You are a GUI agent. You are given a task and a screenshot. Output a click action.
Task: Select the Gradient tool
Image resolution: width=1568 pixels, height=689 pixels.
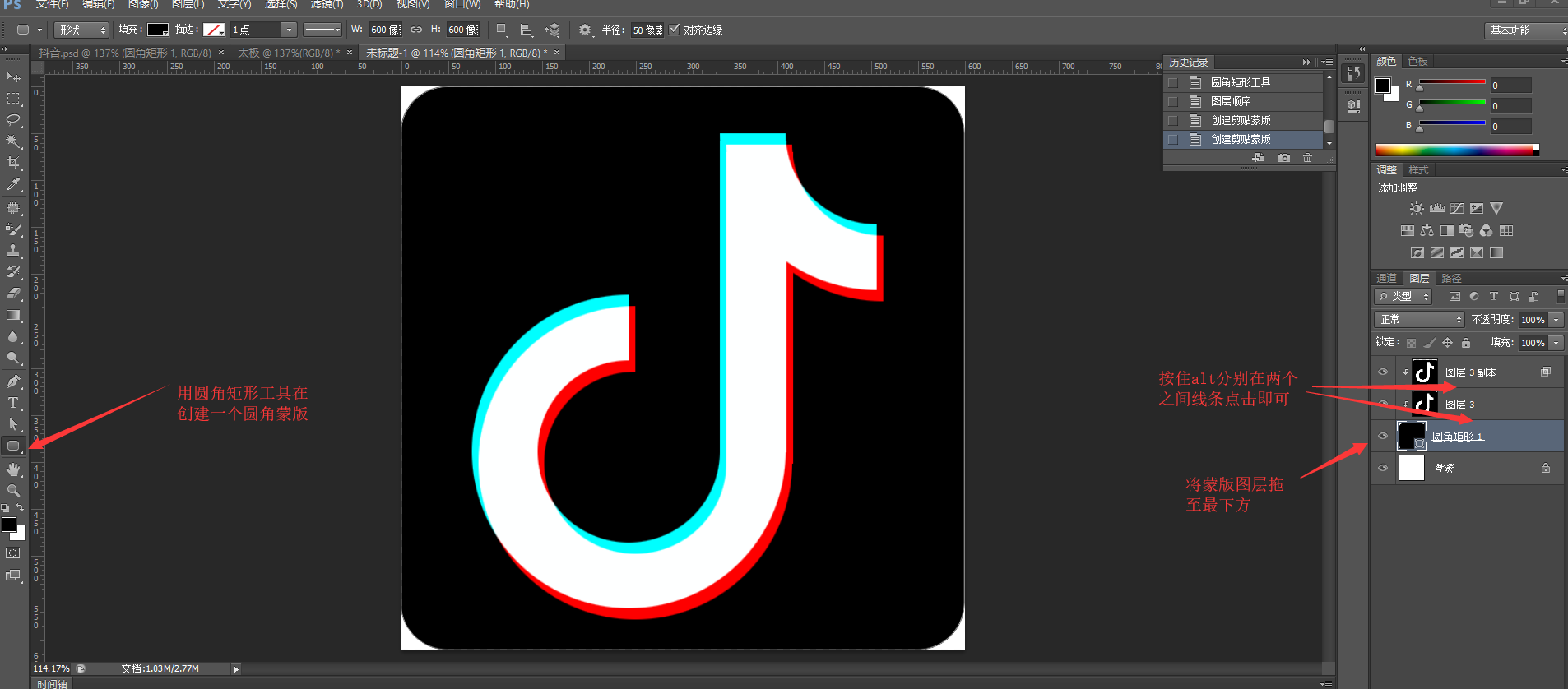click(x=13, y=315)
